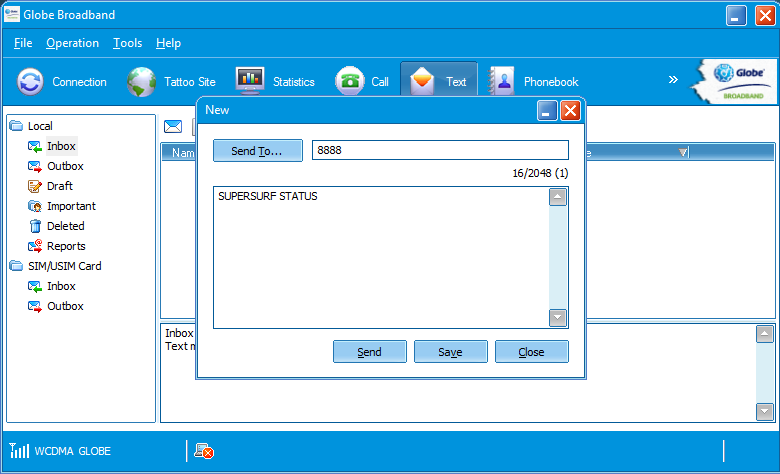Image resolution: width=780 pixels, height=474 pixels.
Task: Click the Save button
Action: click(450, 352)
